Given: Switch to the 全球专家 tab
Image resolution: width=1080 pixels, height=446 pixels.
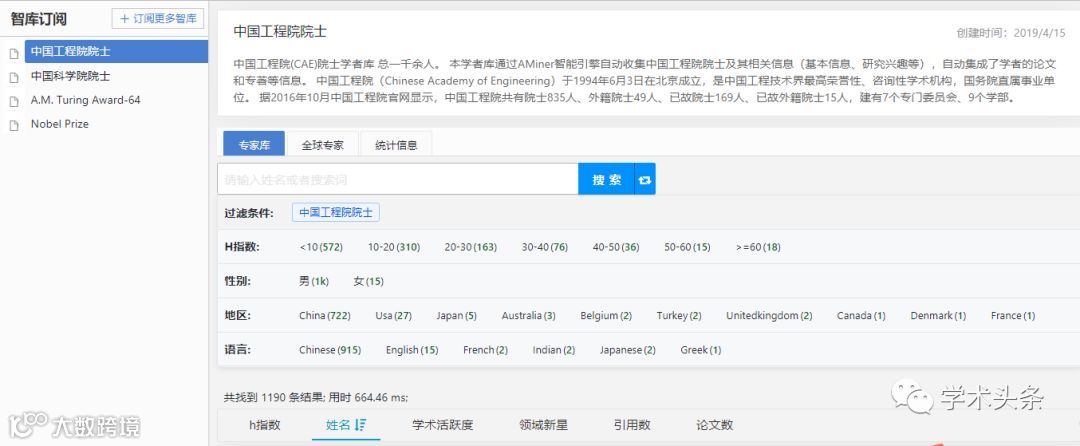Looking at the screenshot, I should tap(322, 145).
